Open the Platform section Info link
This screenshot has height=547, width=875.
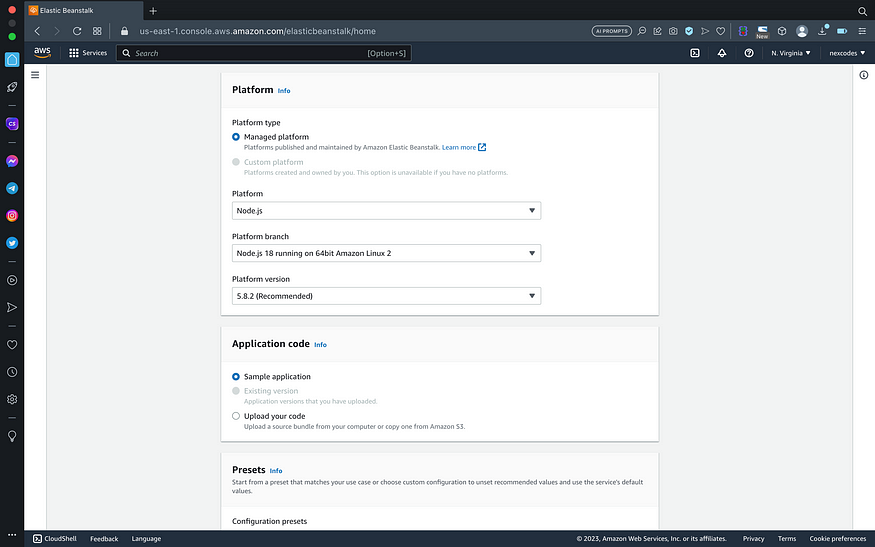point(284,90)
